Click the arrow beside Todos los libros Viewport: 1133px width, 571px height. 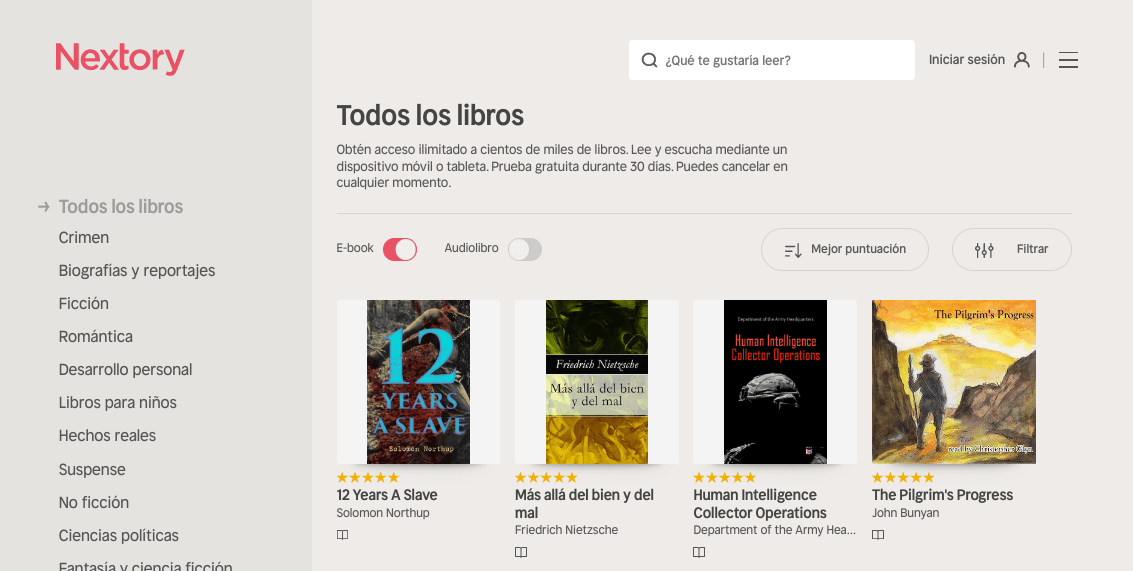point(43,207)
